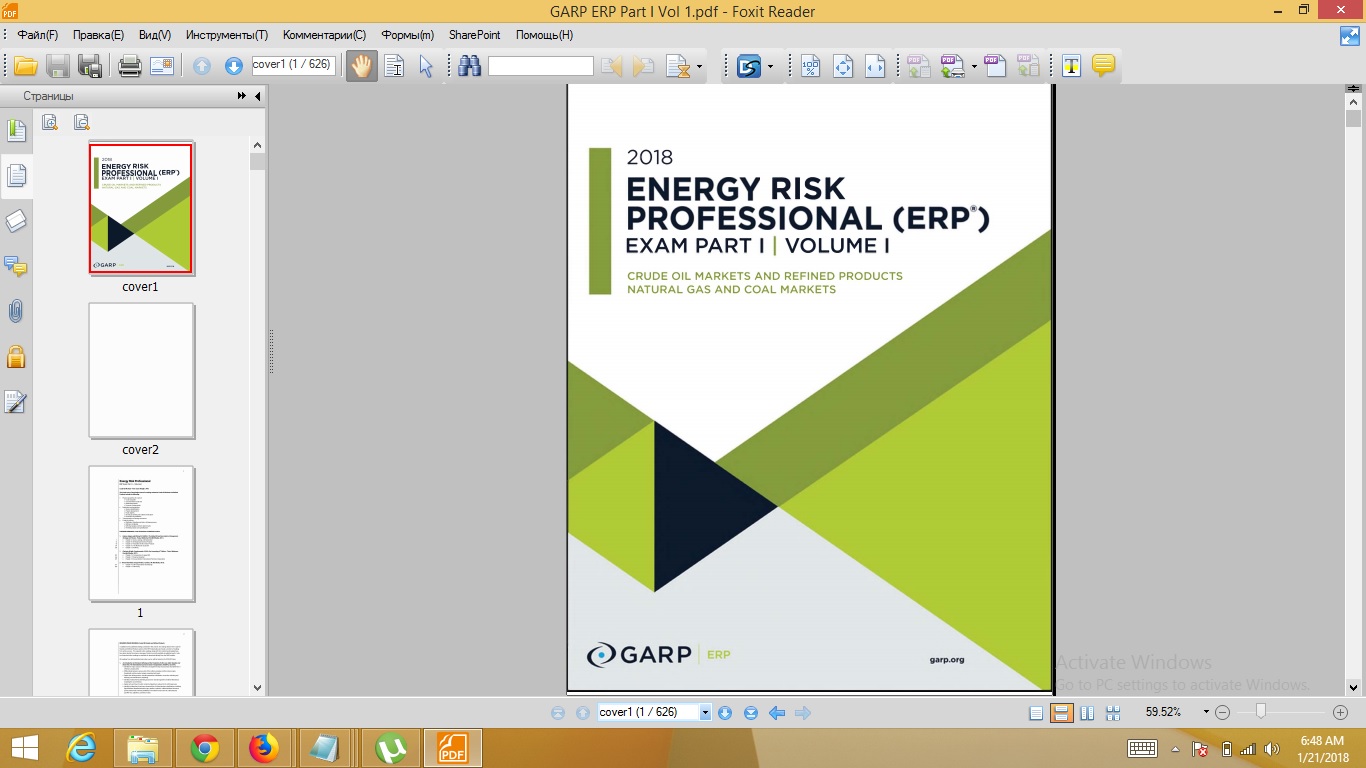The image size is (1366, 768).
Task: Click the Windows Start button
Action: [x=24, y=748]
